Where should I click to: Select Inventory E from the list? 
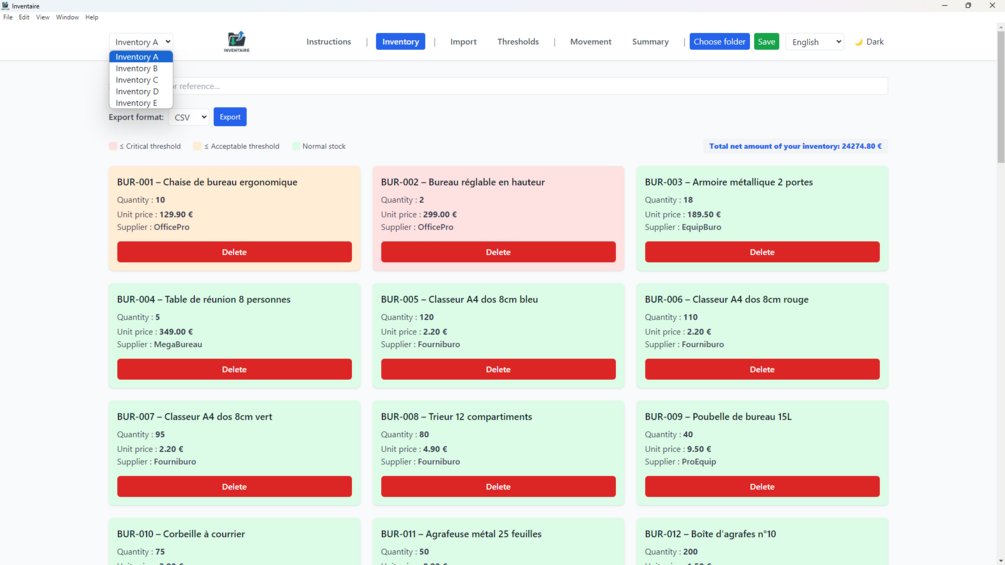coord(141,102)
